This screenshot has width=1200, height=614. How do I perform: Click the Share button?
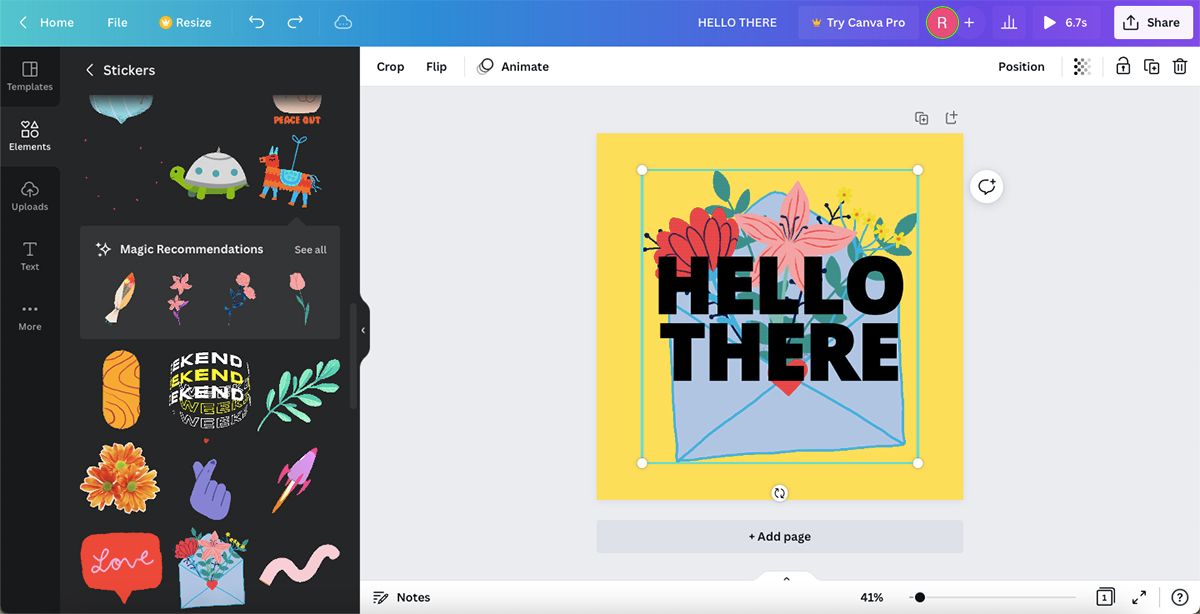[x=1152, y=22]
